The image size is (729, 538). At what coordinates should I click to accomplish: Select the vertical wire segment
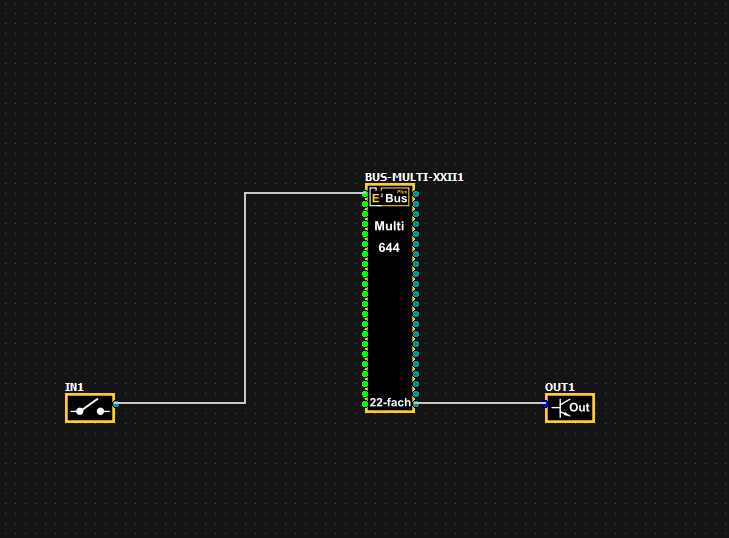pyautogui.click(x=245, y=300)
